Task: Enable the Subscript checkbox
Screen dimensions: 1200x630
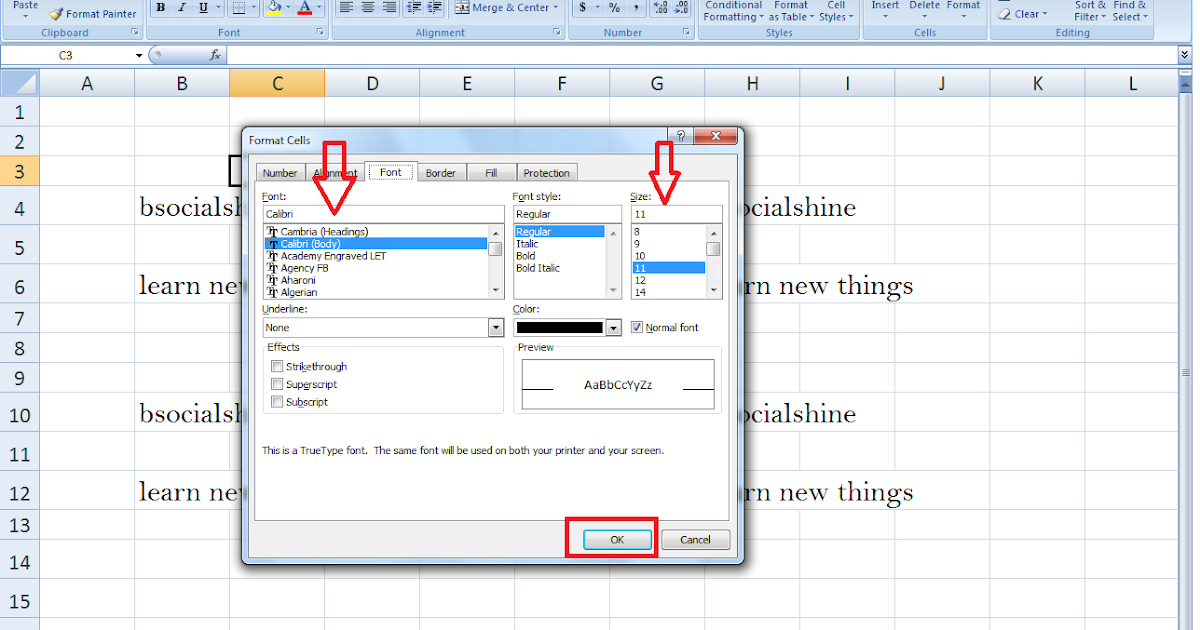Action: point(277,402)
